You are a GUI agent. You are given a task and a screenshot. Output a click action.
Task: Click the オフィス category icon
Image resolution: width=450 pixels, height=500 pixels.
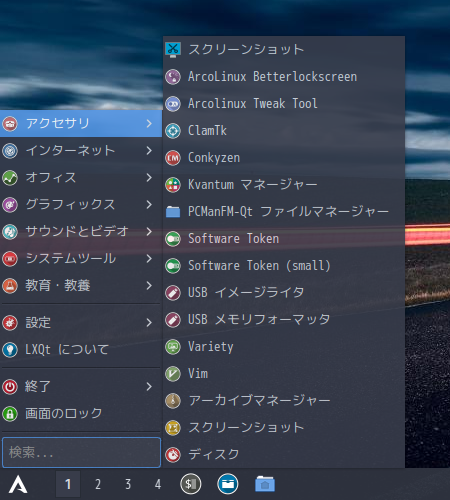[x=10, y=178]
